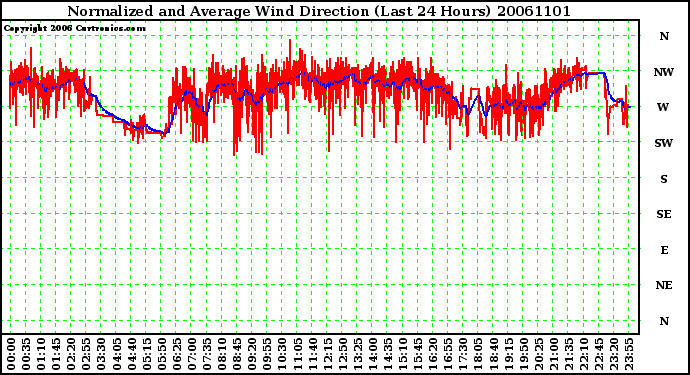Click the 07:35 time axis label
690x375 pixels.
click(206, 355)
